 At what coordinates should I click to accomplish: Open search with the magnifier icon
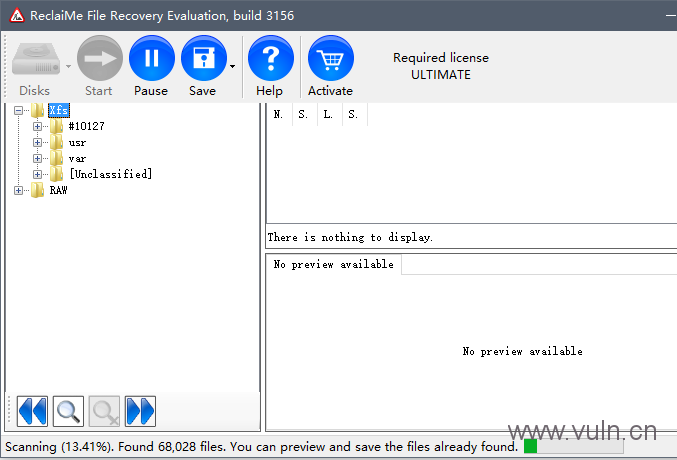click(68, 411)
